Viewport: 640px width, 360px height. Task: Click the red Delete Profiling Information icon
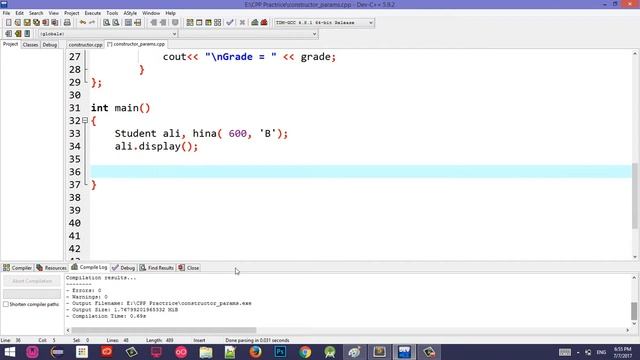[264, 23]
